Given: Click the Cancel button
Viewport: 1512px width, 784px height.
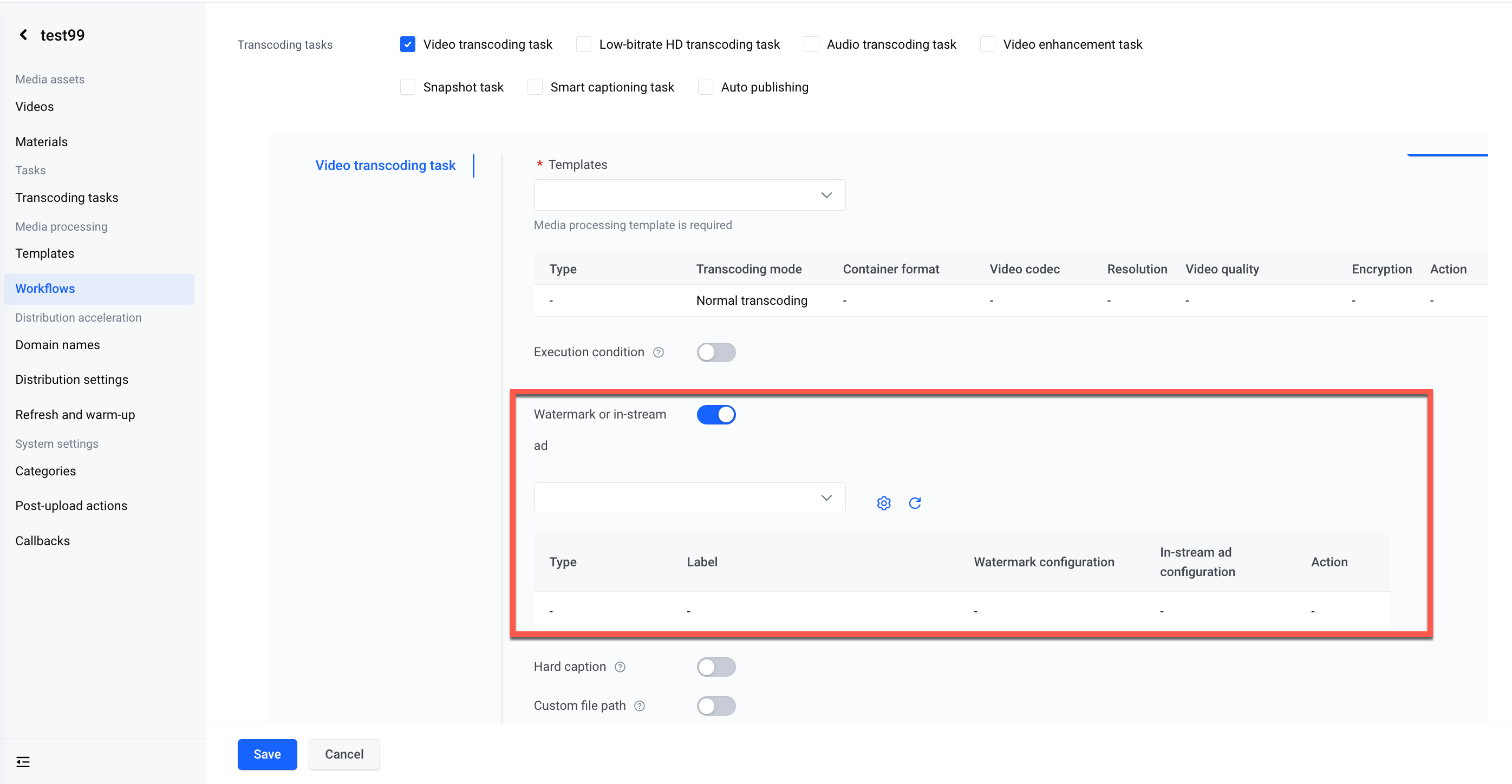Looking at the screenshot, I should (x=344, y=754).
